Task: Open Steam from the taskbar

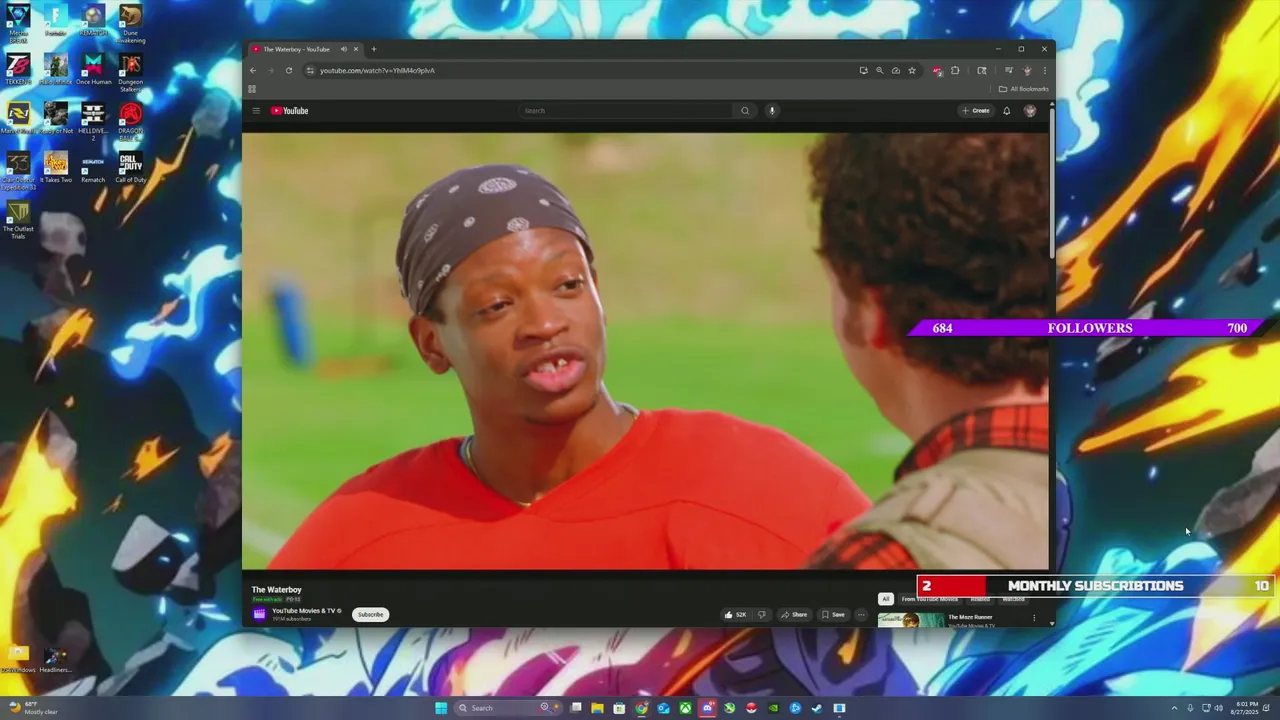Action: [x=817, y=708]
